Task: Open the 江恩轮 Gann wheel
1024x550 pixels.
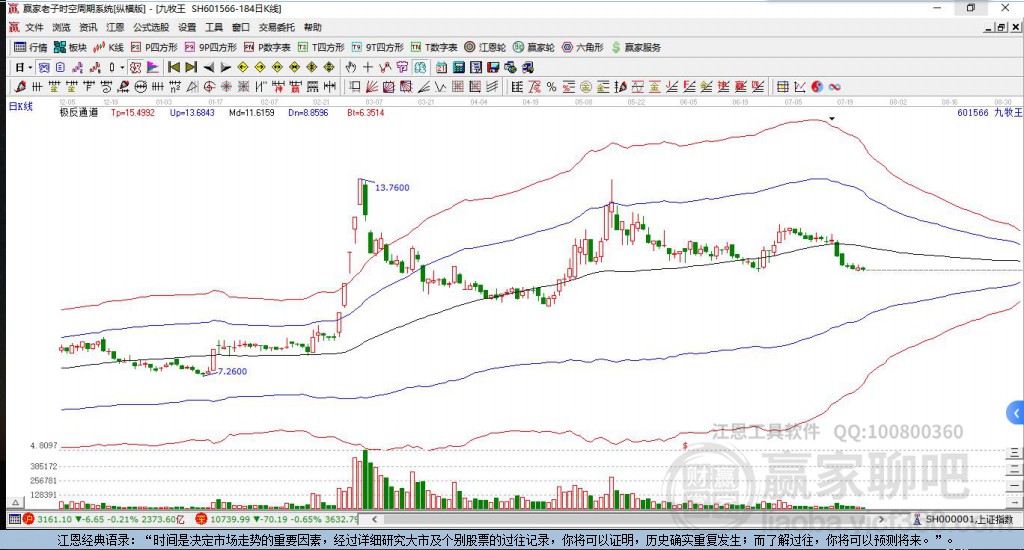Action: tap(485, 47)
